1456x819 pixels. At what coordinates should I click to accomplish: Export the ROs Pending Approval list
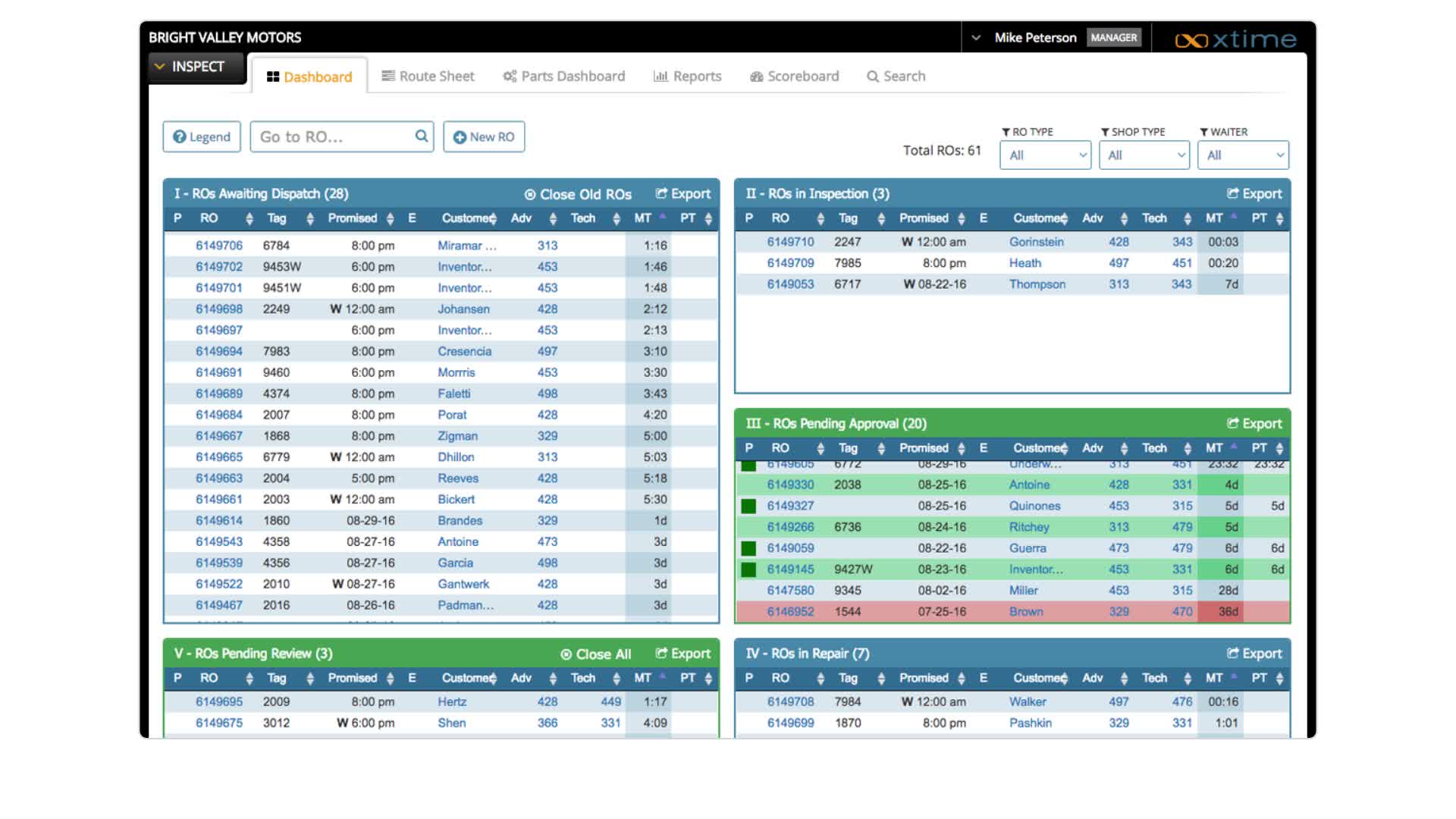[x=1254, y=424]
